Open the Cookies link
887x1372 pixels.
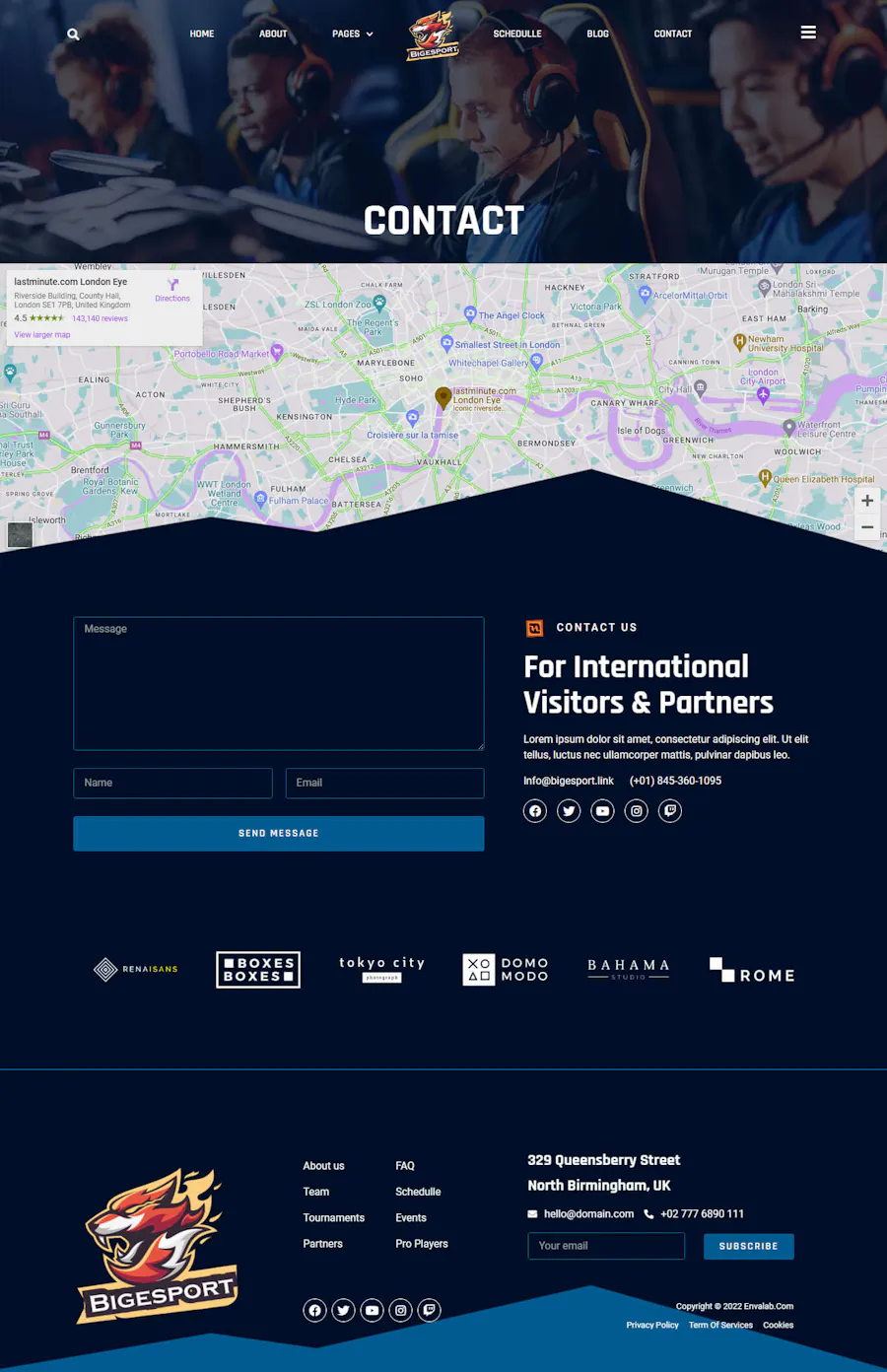778,1326
